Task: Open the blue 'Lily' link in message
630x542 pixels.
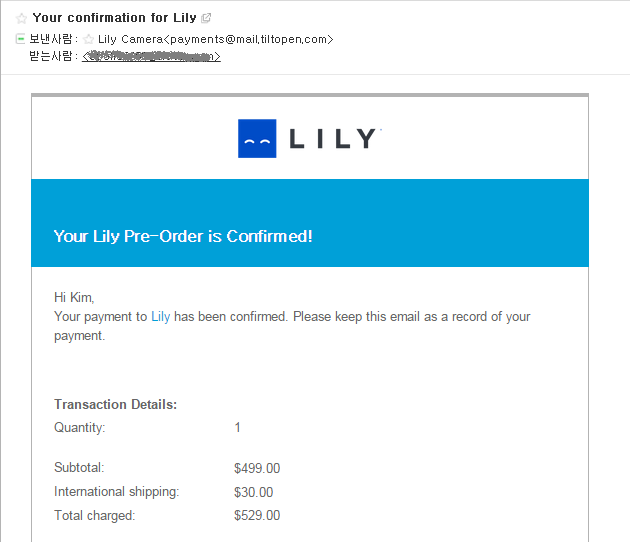Action: pyautogui.click(x=160, y=317)
